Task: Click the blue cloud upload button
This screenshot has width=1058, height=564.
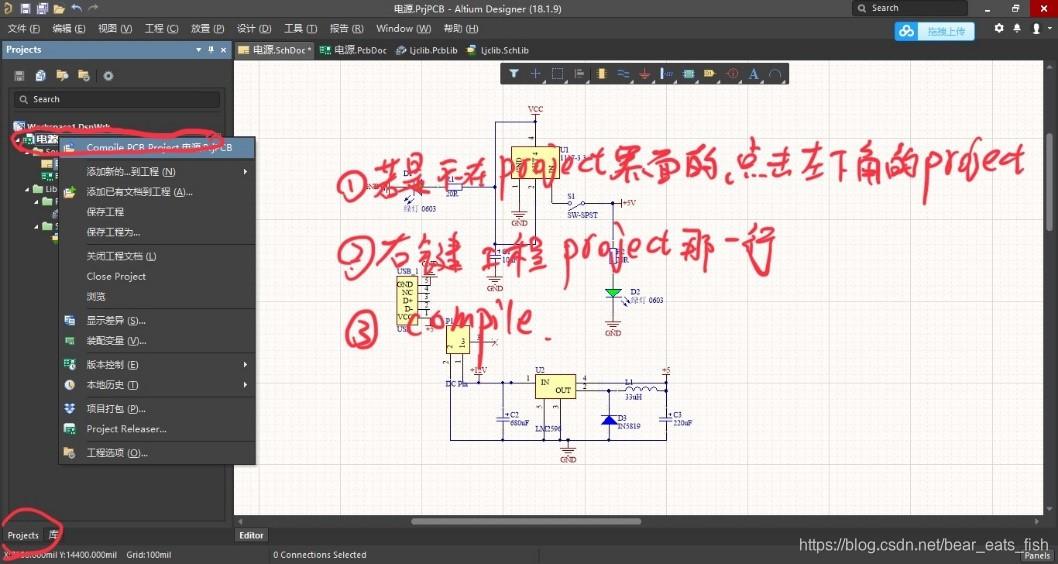Action: coord(935,31)
